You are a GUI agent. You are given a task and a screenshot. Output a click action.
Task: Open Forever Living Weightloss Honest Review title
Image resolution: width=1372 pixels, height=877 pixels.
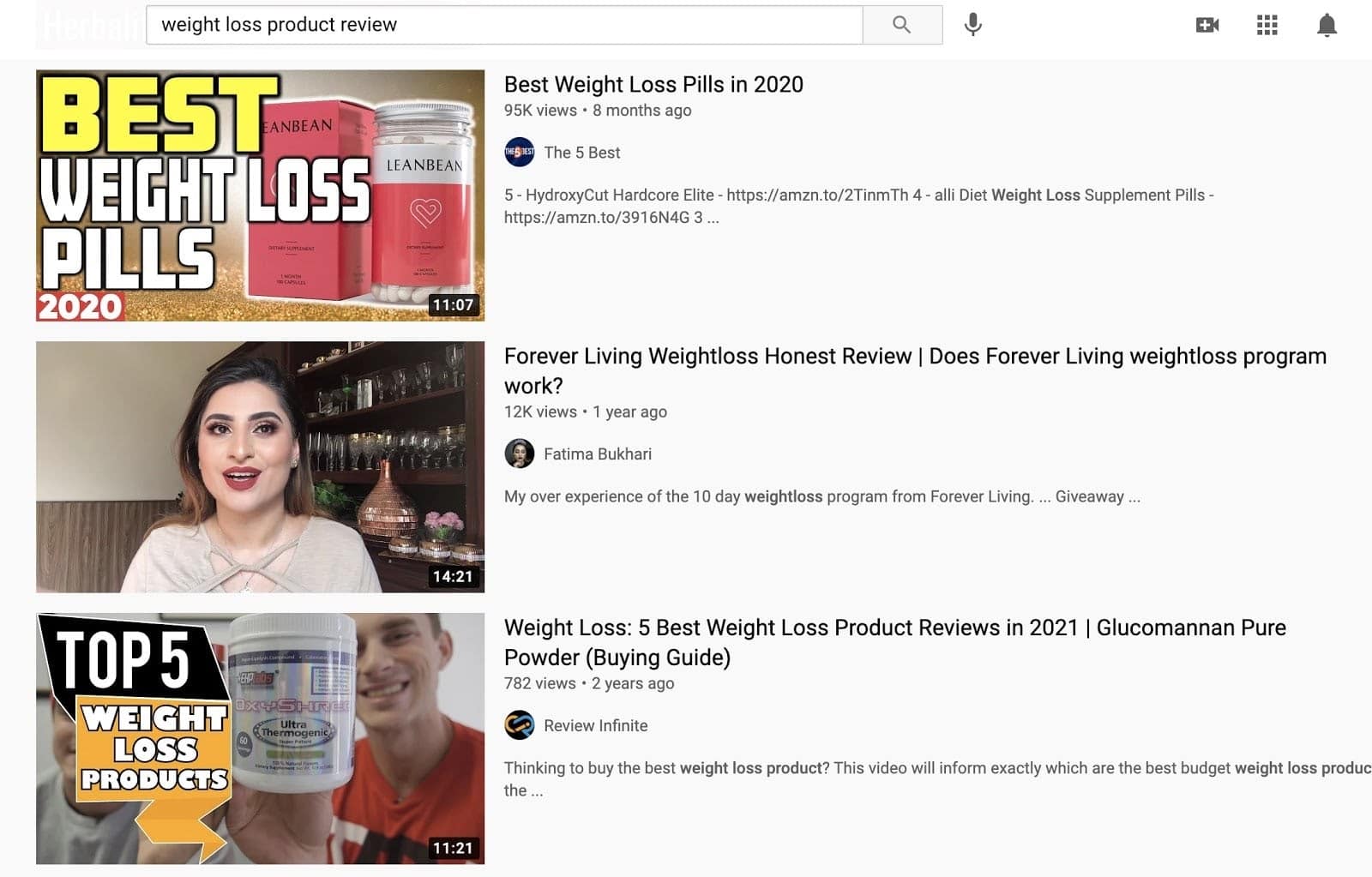915,370
